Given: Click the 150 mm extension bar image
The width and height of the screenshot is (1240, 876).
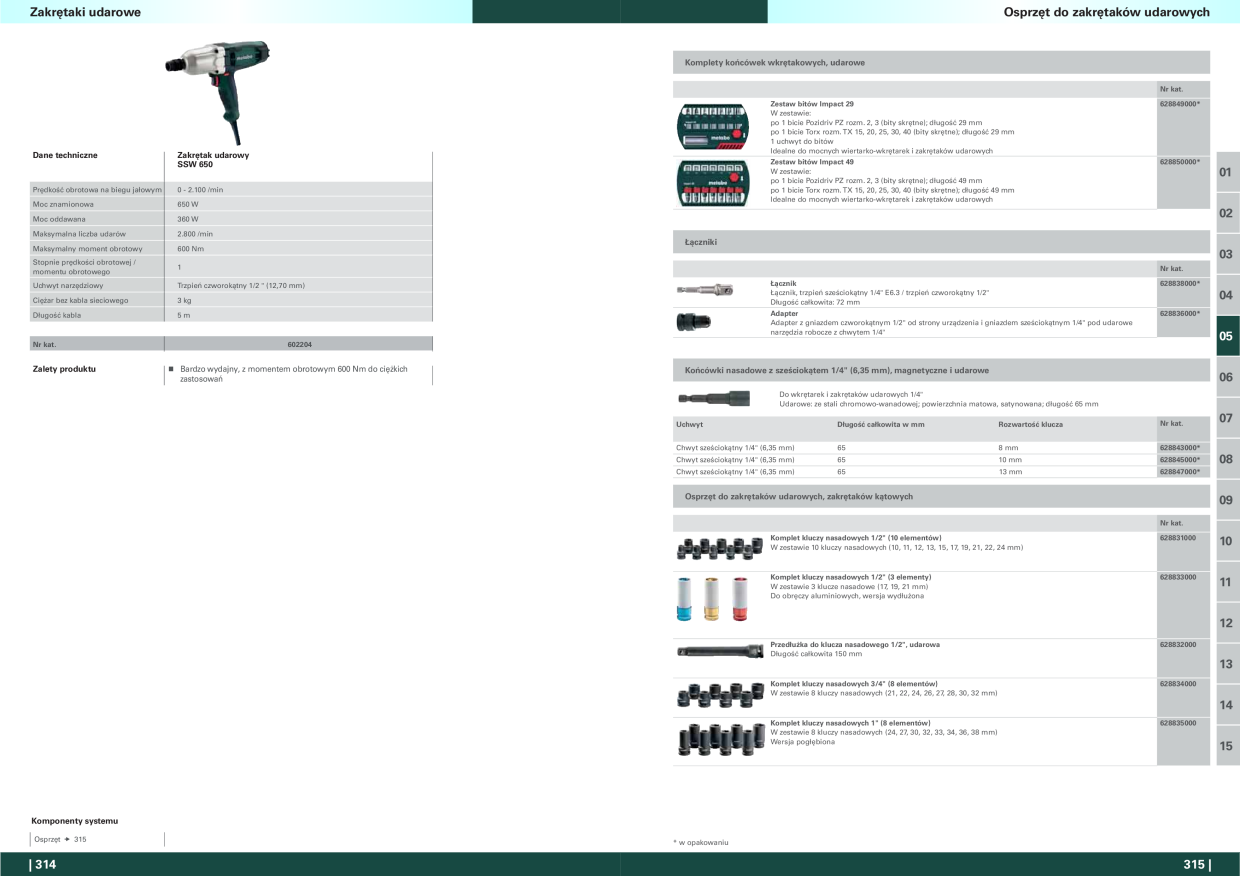Looking at the screenshot, I should click(720, 652).
